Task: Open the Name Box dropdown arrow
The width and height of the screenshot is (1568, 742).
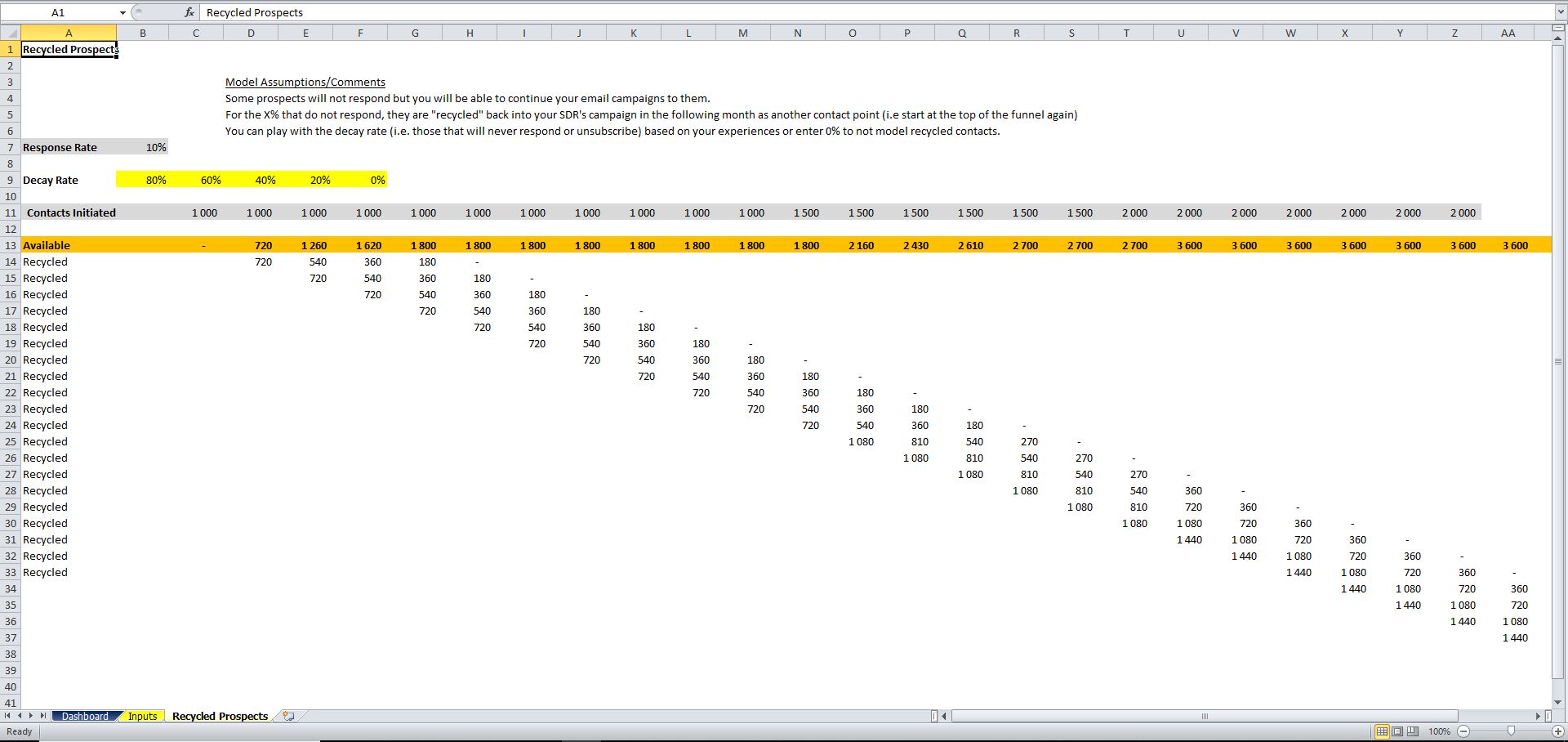Action: click(x=123, y=12)
